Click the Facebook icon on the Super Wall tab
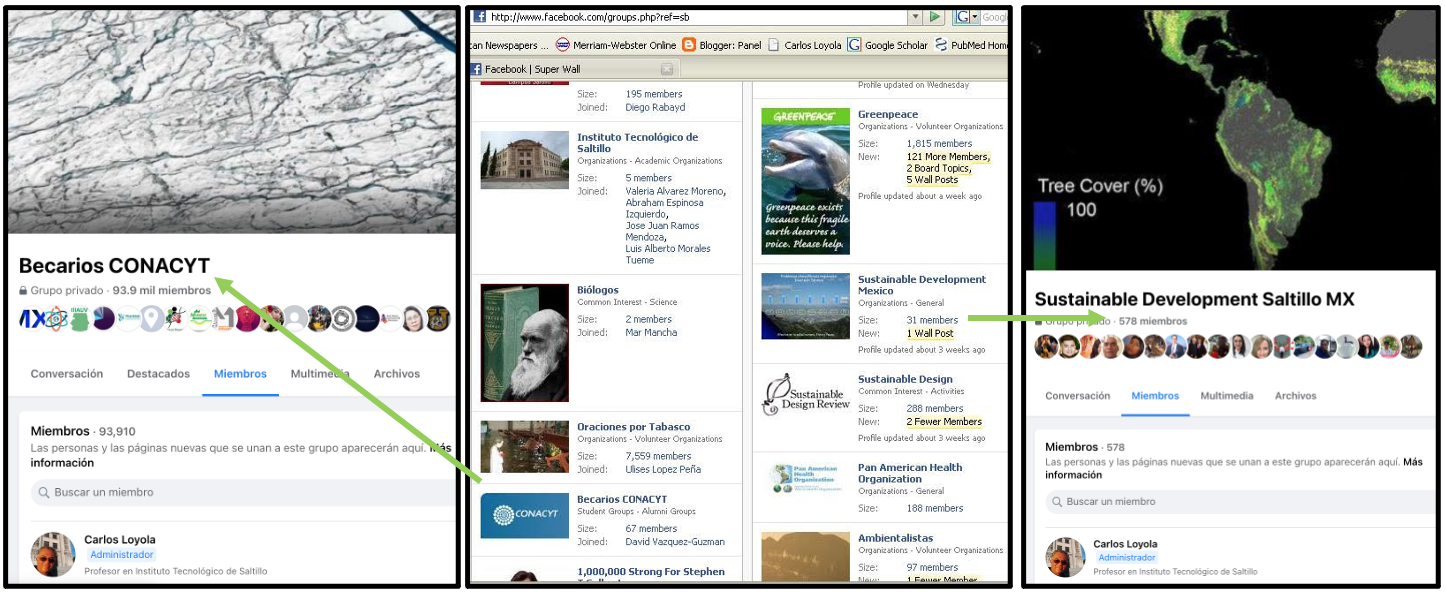Viewport: 1446px width, 592px height. 476,69
